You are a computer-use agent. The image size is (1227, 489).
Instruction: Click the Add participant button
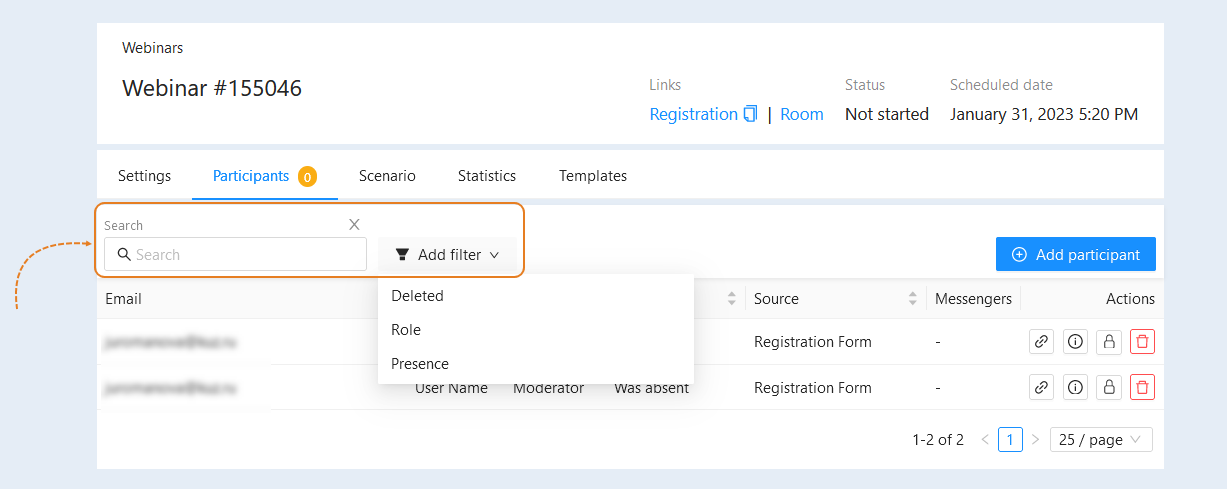tap(1076, 254)
